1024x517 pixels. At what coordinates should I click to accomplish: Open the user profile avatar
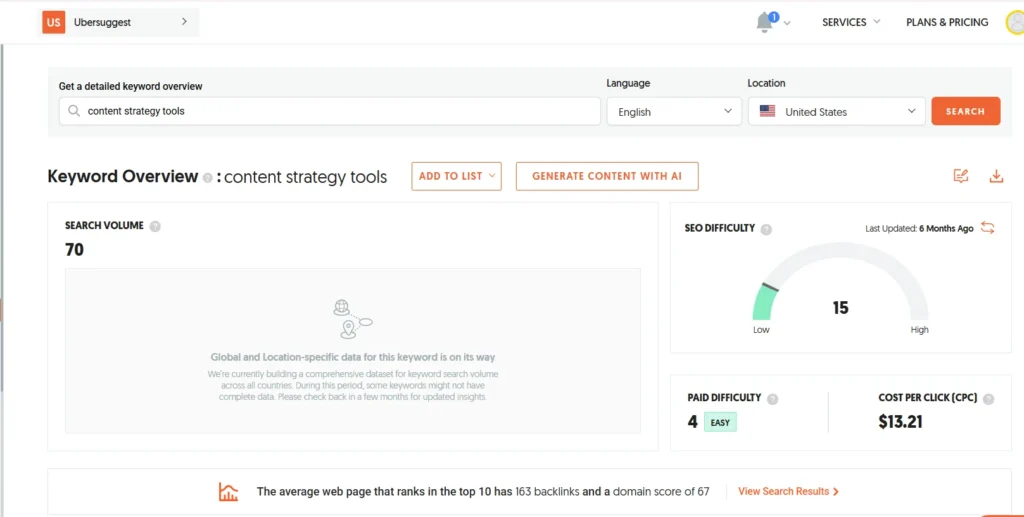pyautogui.click(x=1015, y=22)
